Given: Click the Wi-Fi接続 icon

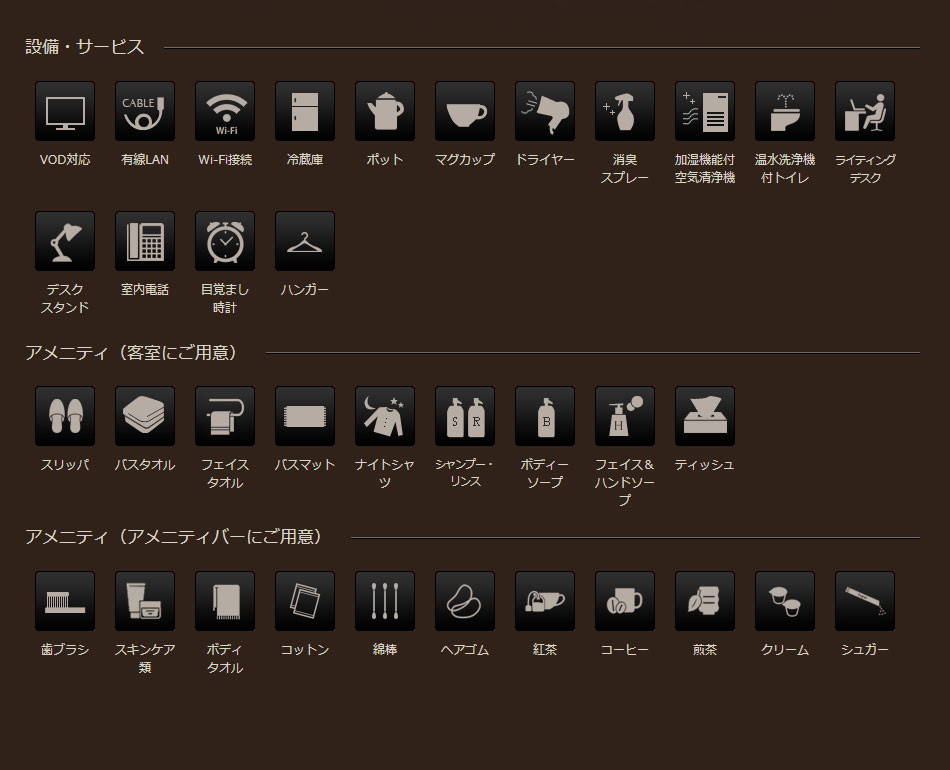Looking at the screenshot, I should coord(225,111).
